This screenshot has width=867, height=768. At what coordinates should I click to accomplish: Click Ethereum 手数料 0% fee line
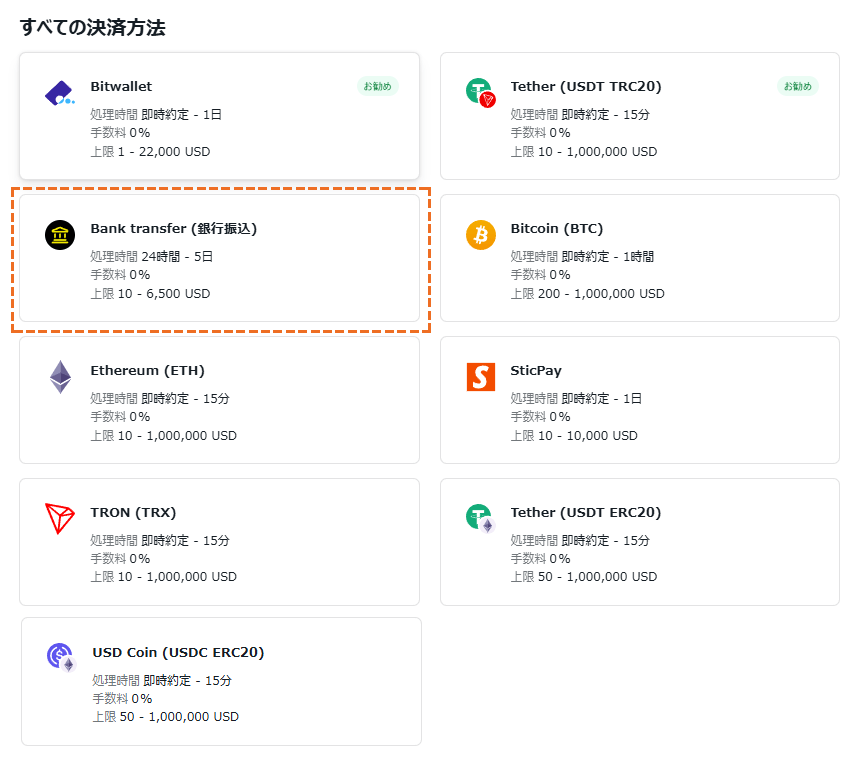coord(121,417)
